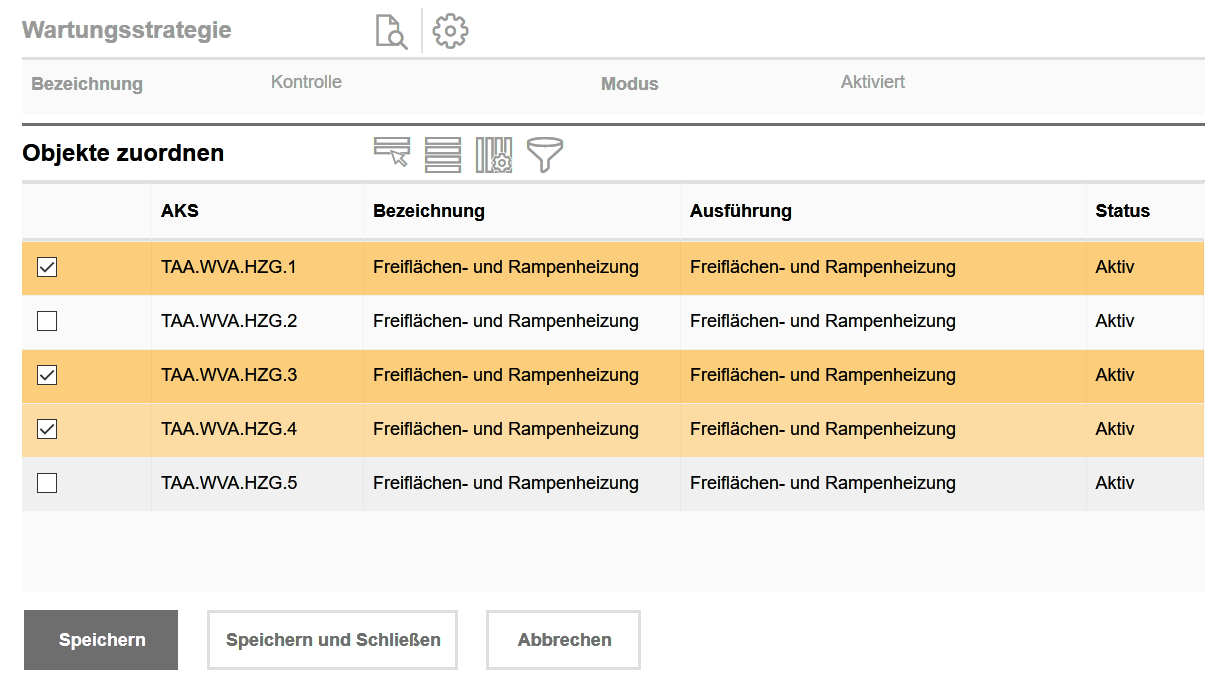This screenshot has height=677, width=1209.
Task: Deselect the checkbox for TAA.WVA.HZG.4
Action: [x=47, y=429]
